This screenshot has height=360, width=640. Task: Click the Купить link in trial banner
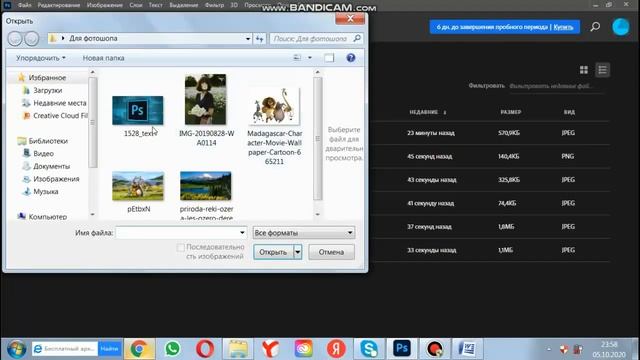563,27
